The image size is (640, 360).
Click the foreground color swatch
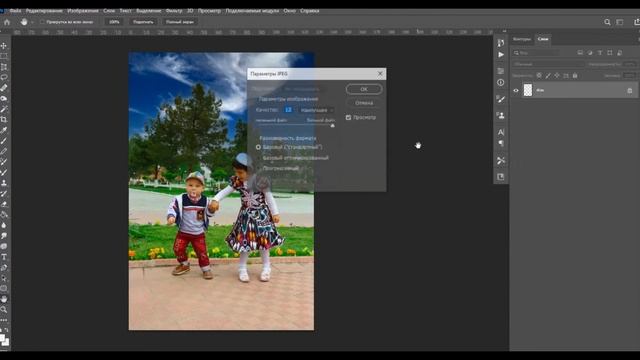click(3, 338)
